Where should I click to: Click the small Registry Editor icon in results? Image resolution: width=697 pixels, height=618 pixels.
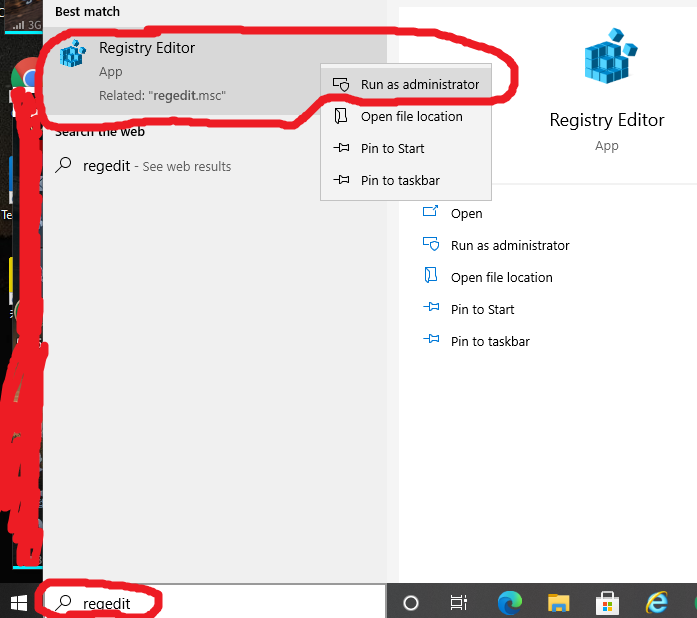coord(72,53)
